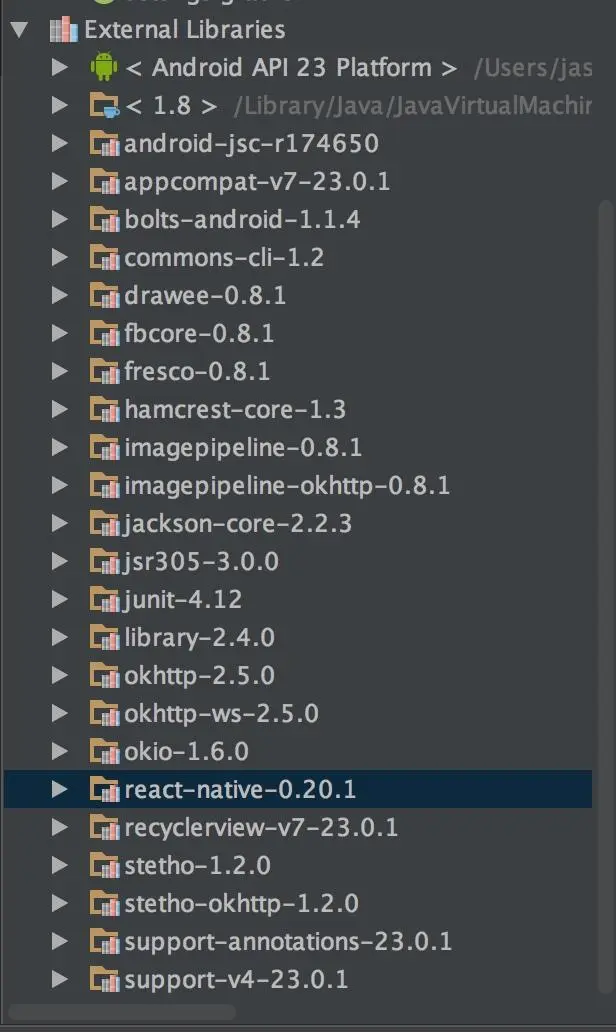
Task: Select the Android API 23 Platform entry
Action: click(x=291, y=68)
